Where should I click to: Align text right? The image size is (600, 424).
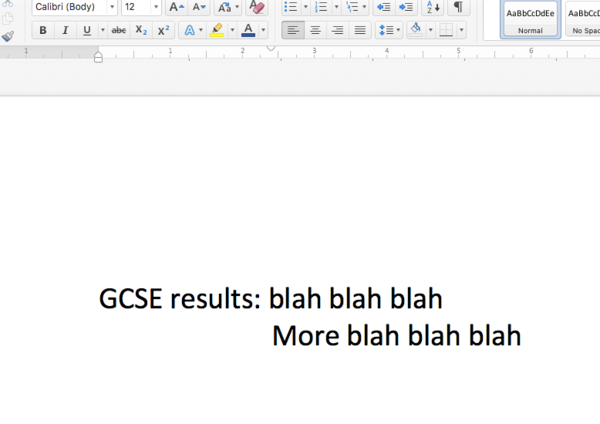click(x=338, y=30)
